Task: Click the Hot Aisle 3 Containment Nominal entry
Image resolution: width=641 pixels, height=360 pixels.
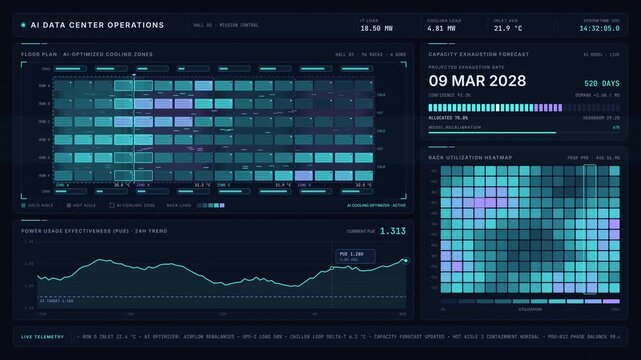Action: click(496, 337)
